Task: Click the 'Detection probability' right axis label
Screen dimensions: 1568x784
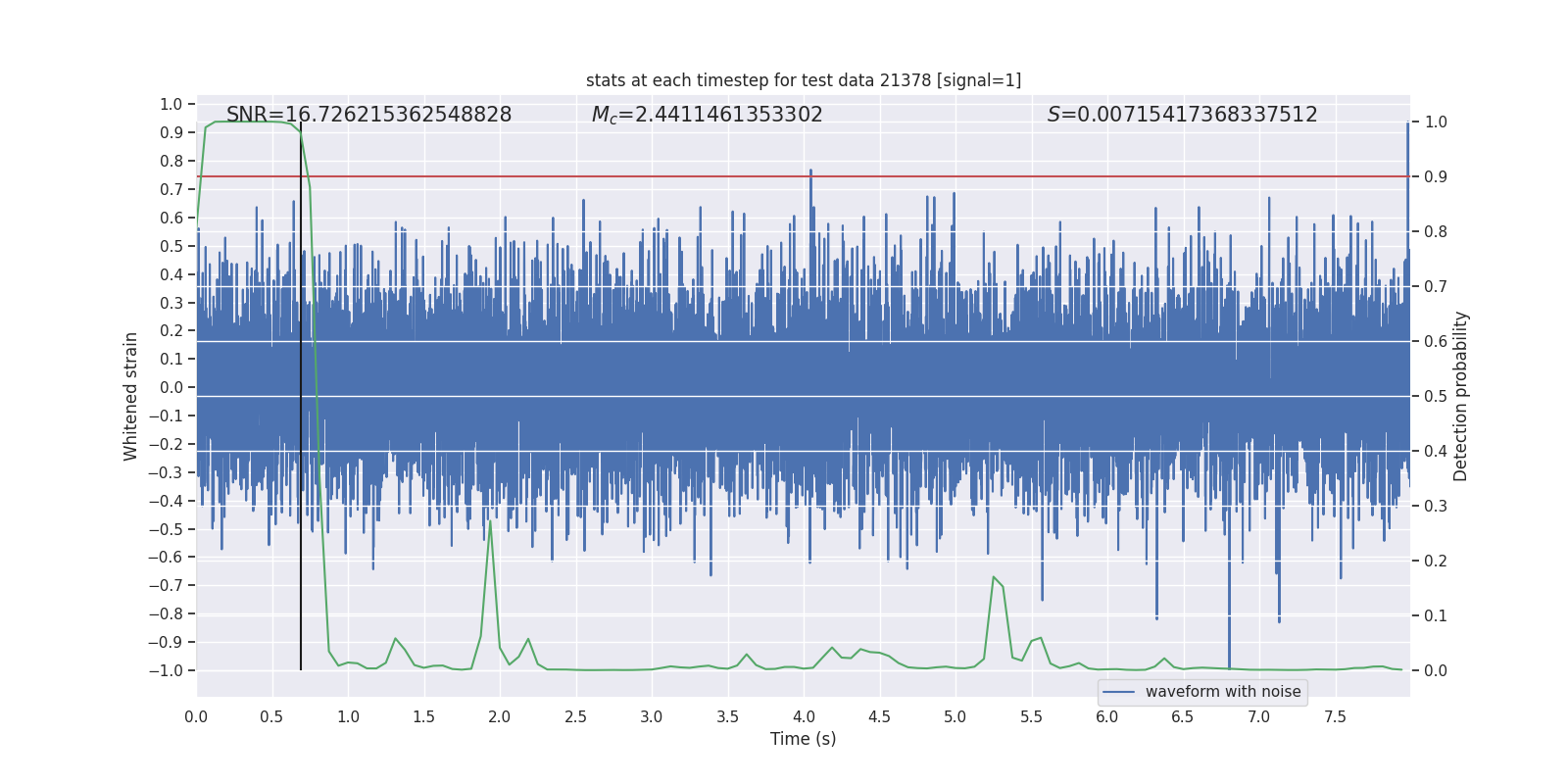Action: click(1460, 396)
